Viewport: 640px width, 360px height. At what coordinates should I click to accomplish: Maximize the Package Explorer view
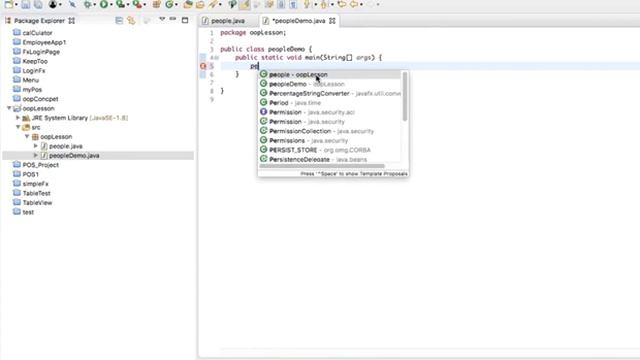(185, 20)
